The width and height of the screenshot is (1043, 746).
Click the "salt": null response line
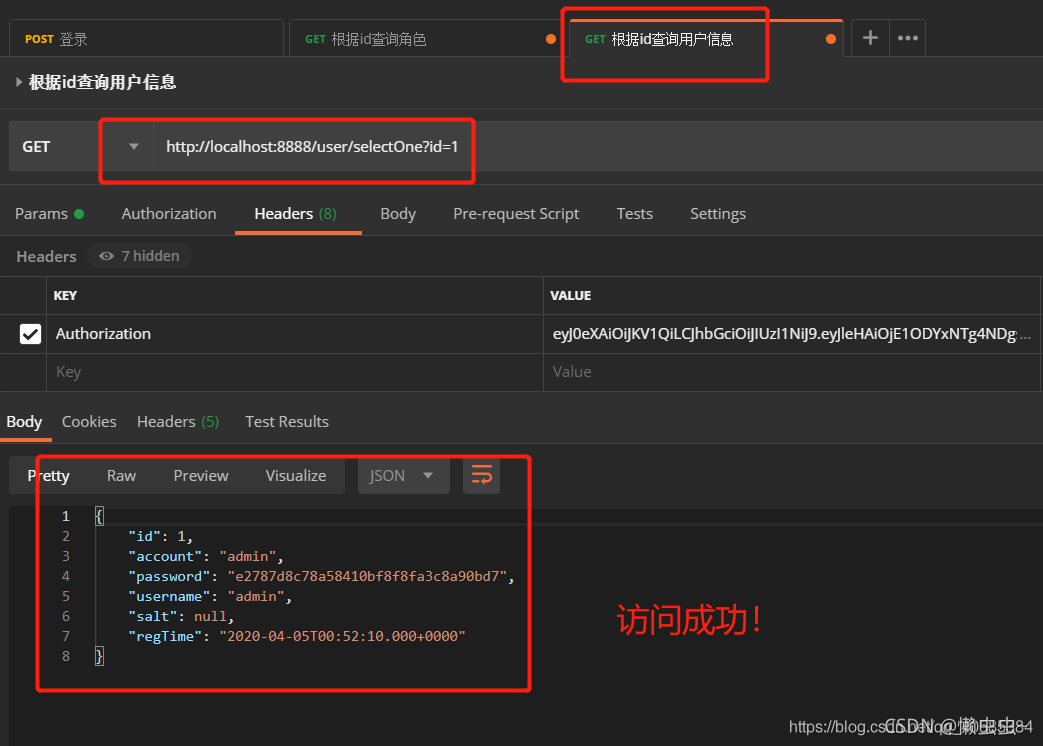(x=181, y=616)
